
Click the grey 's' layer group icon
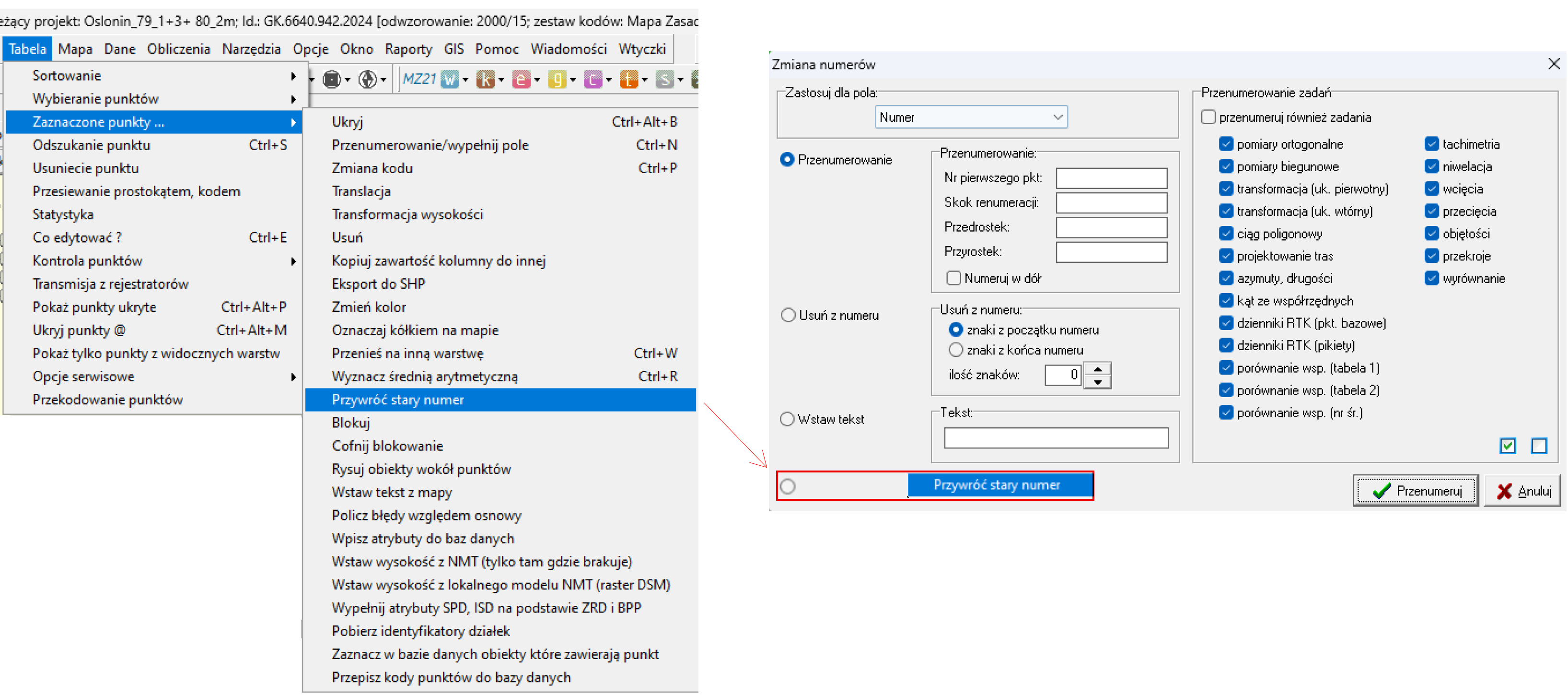coord(665,79)
